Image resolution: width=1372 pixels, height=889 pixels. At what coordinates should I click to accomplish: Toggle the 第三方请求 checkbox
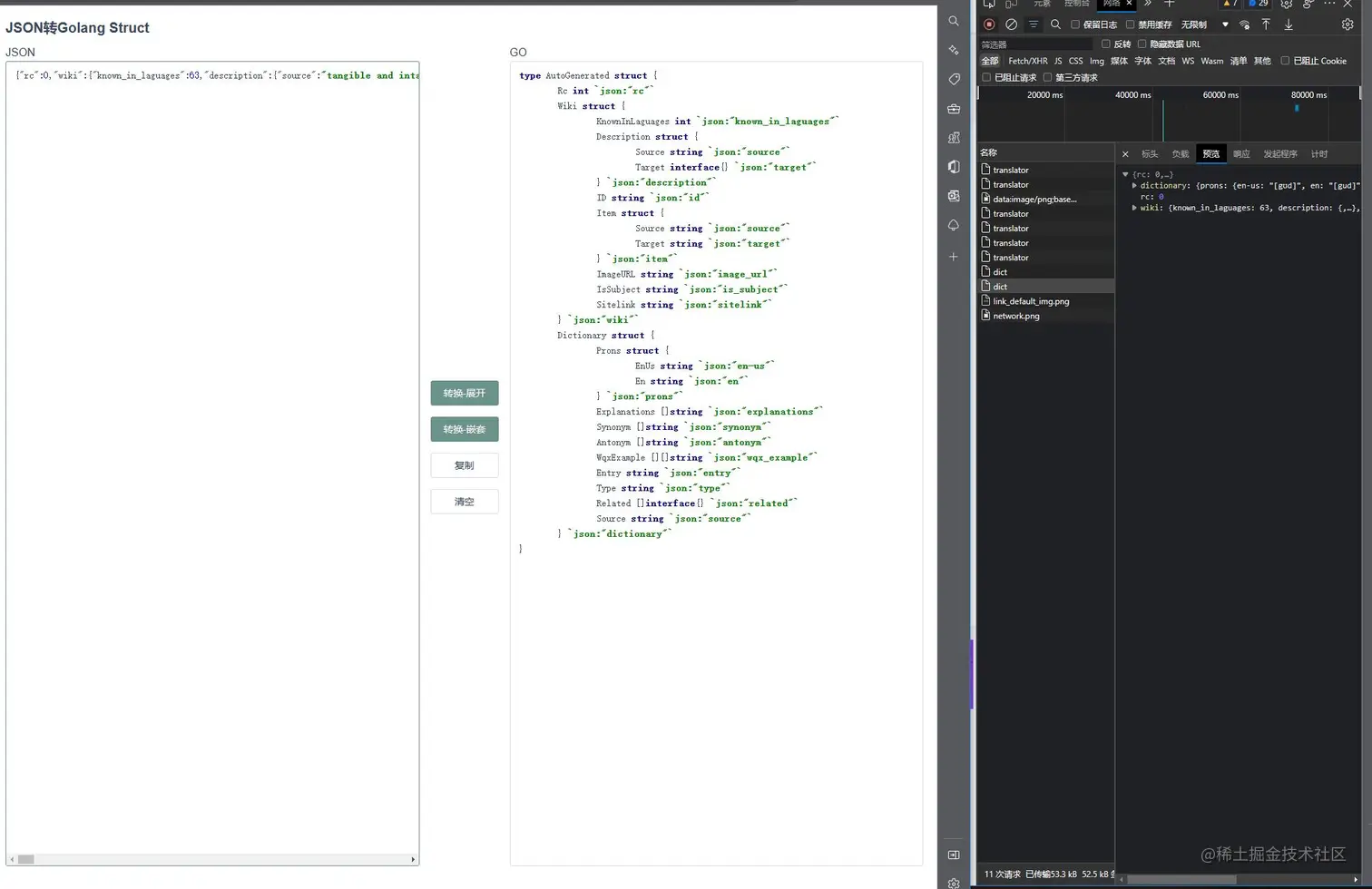click(1048, 77)
